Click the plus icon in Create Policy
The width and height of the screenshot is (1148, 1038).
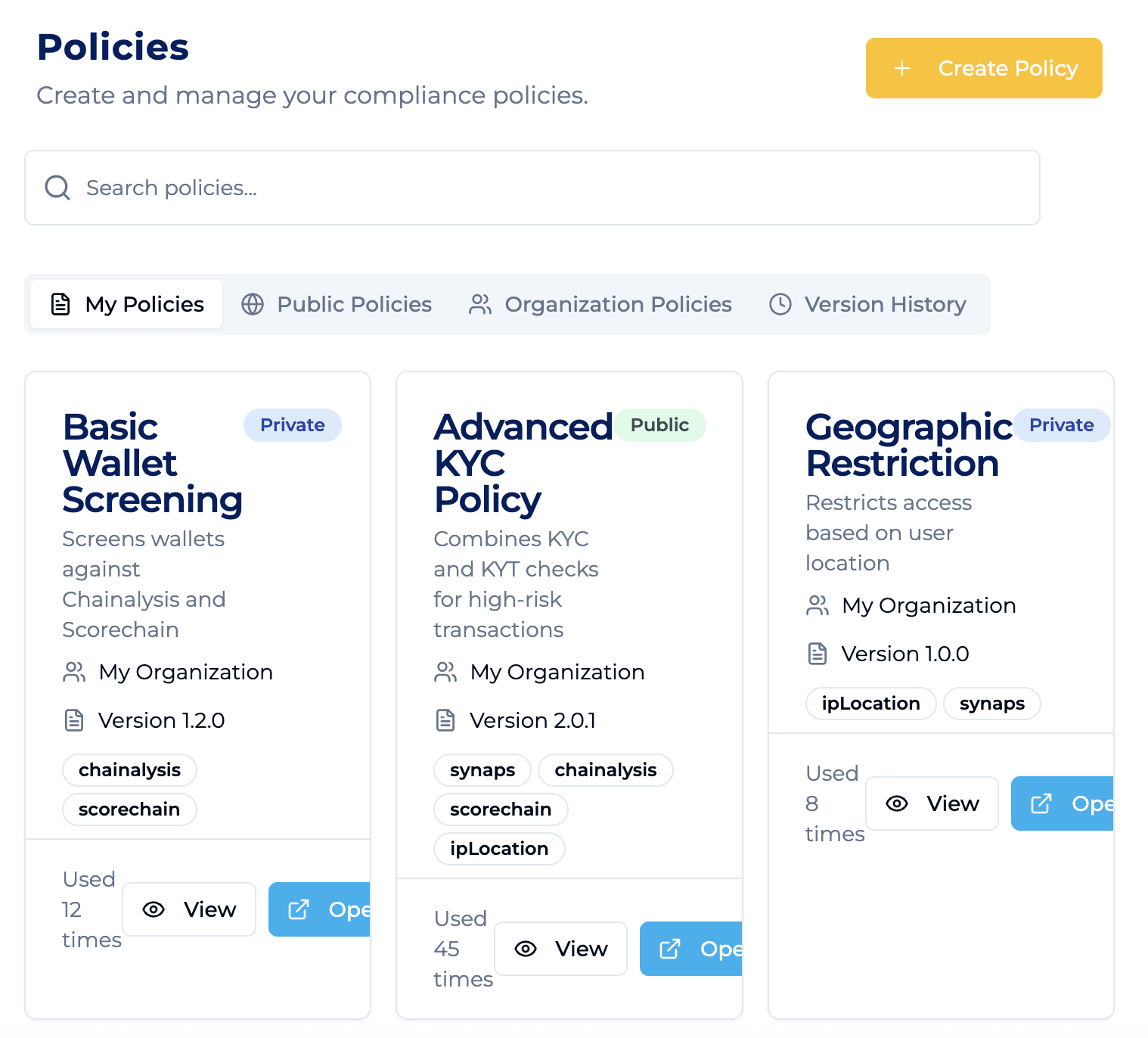901,69
